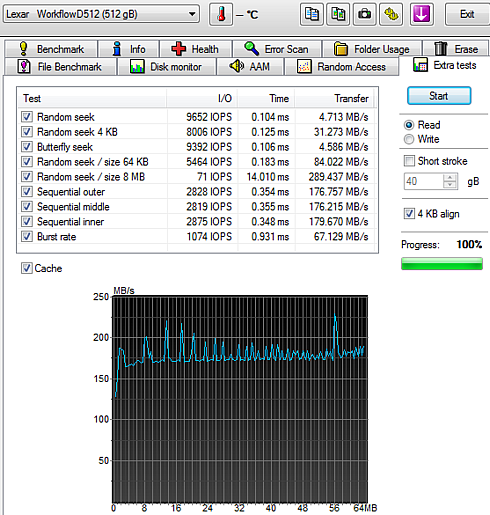Open the Health tab with red cross icon

click(x=195, y=49)
